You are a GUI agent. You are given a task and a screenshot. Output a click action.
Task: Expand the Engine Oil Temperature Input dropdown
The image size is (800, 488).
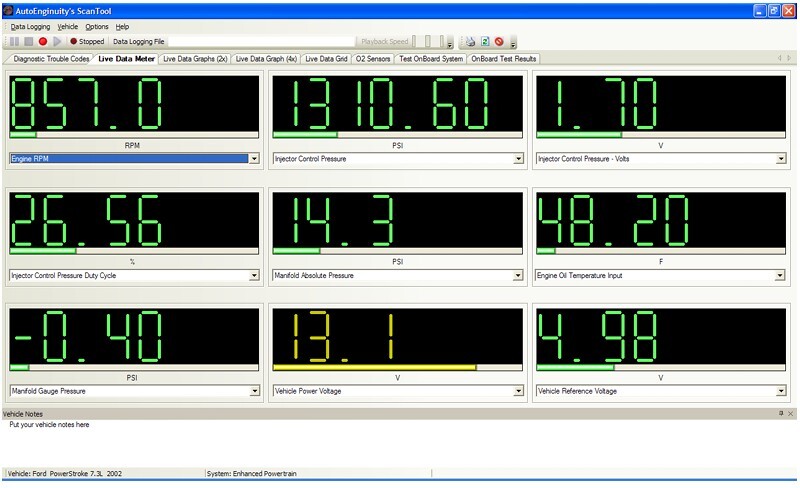(x=782, y=275)
